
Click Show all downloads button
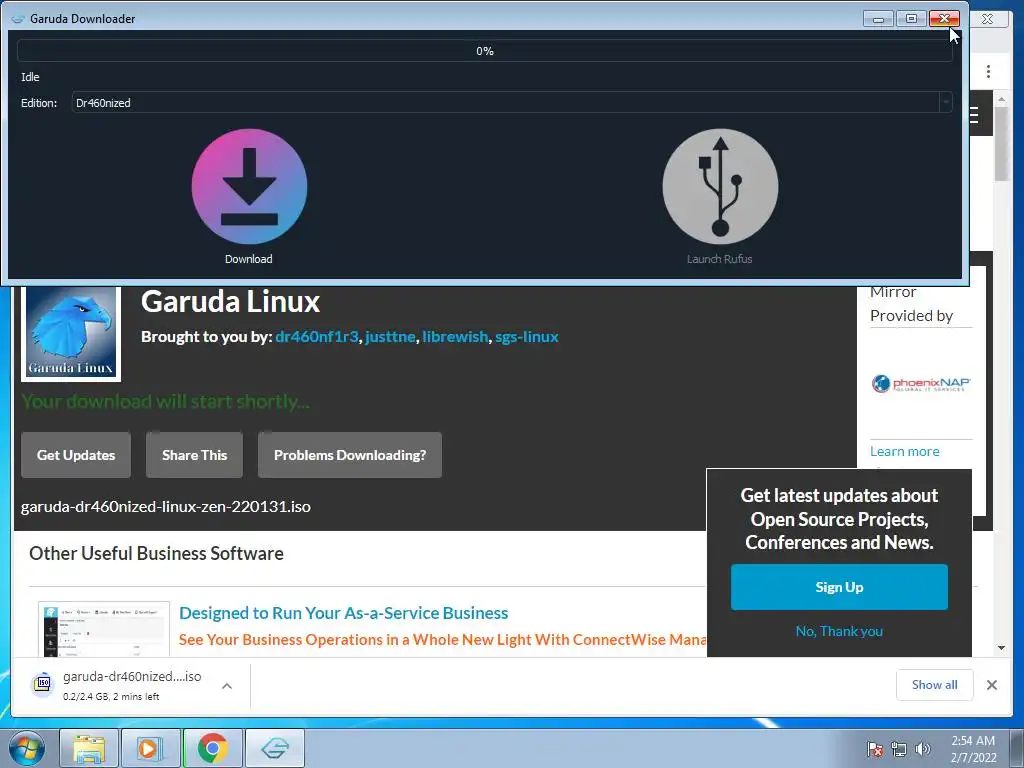pos(935,684)
